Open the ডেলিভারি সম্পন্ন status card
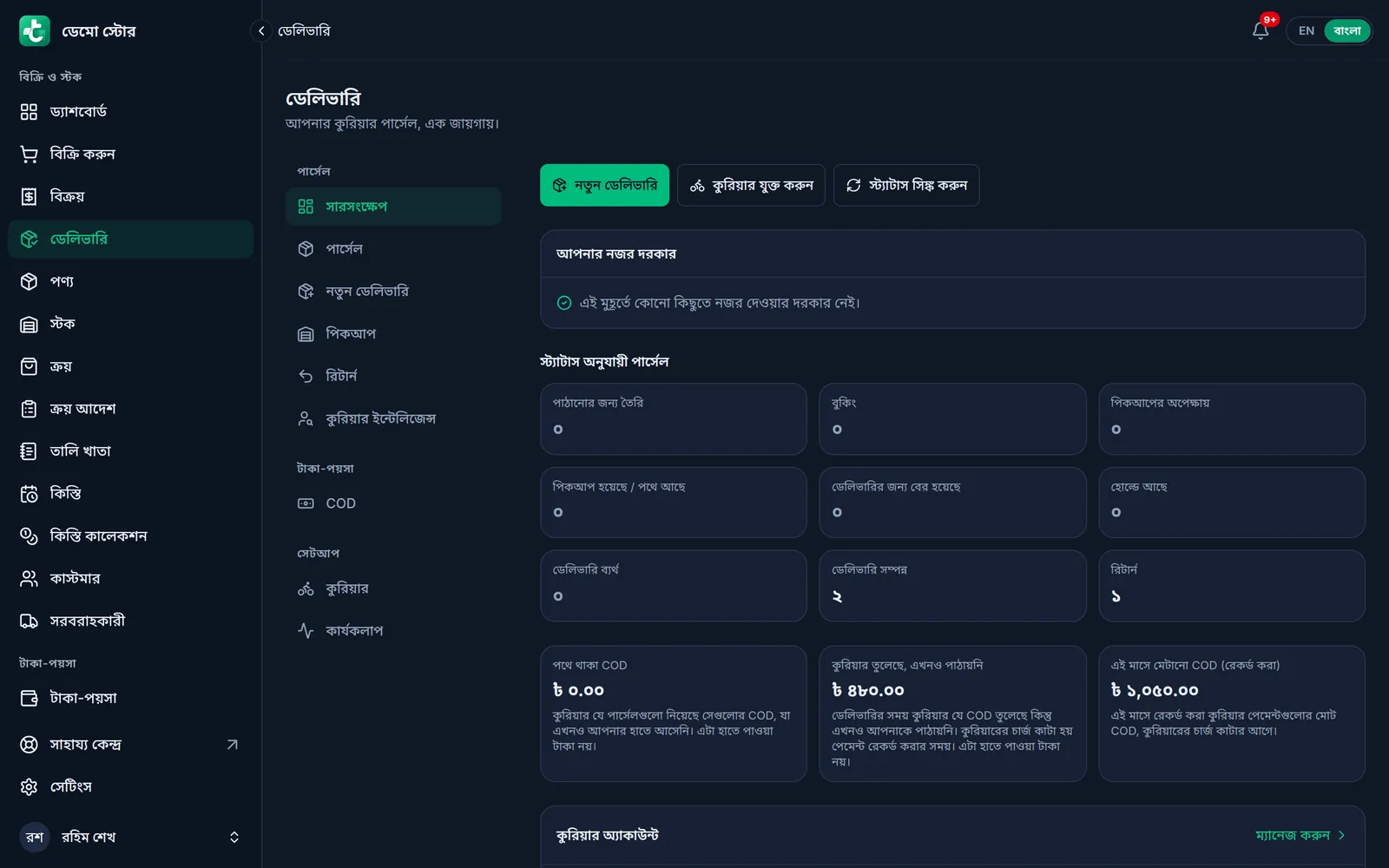 point(952,586)
